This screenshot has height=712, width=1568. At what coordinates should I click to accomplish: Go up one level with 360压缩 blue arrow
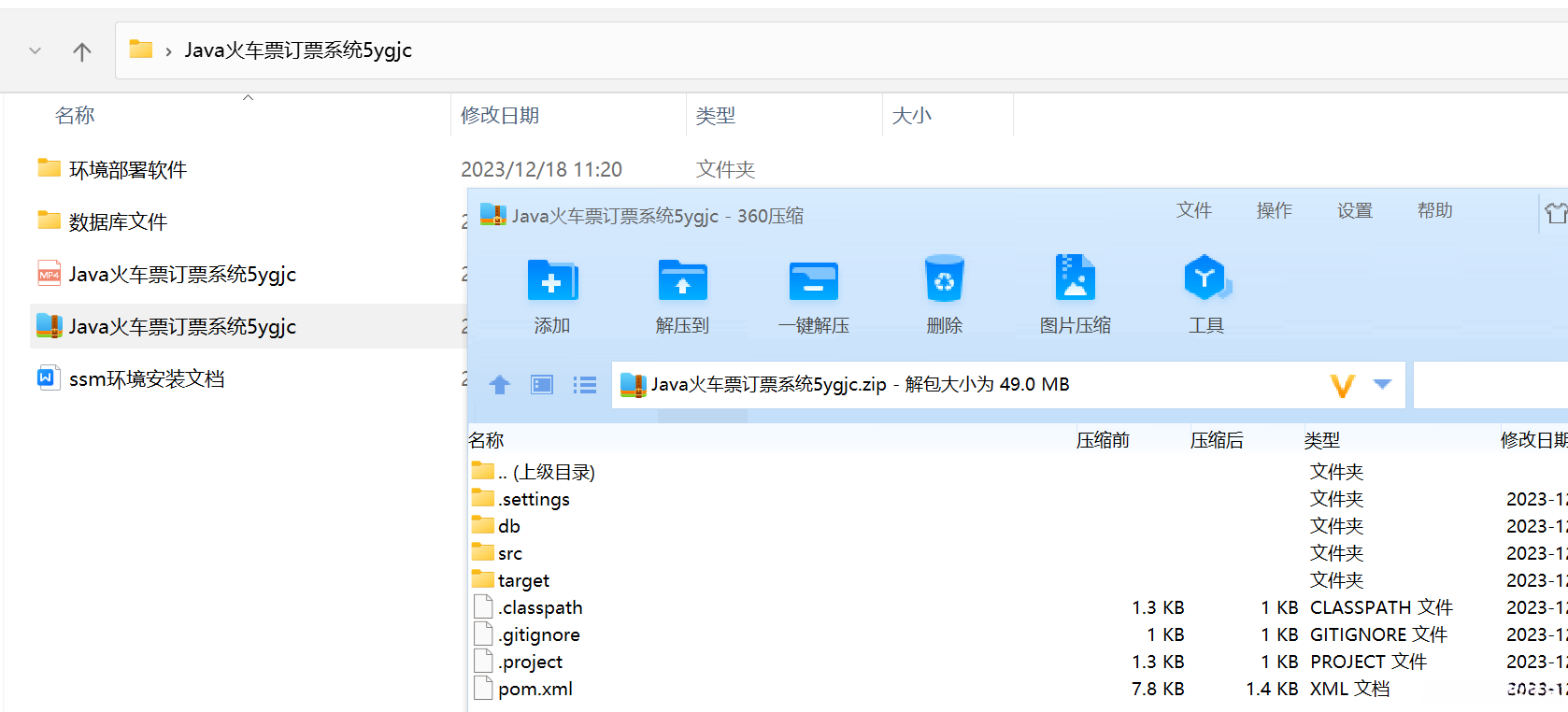(500, 385)
